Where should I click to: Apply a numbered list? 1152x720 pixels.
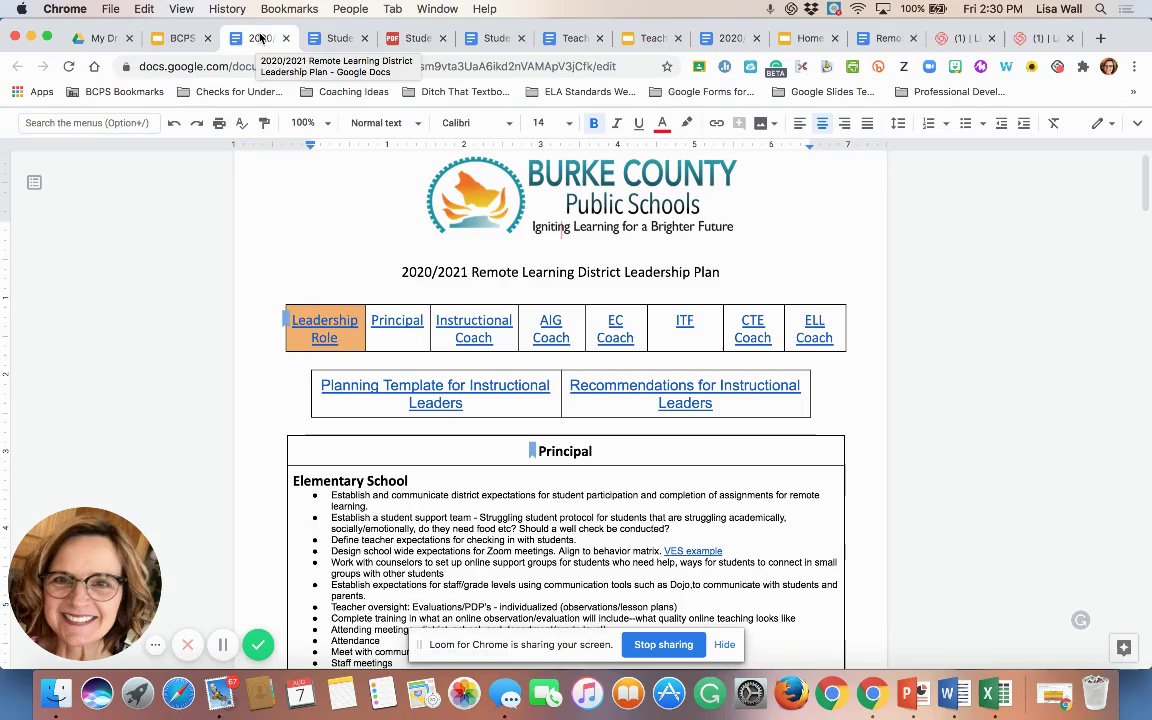tap(929, 123)
